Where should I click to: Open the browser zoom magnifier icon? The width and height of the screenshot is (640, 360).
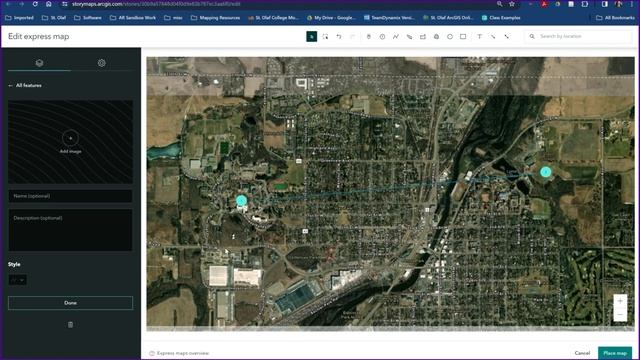(500, 4)
